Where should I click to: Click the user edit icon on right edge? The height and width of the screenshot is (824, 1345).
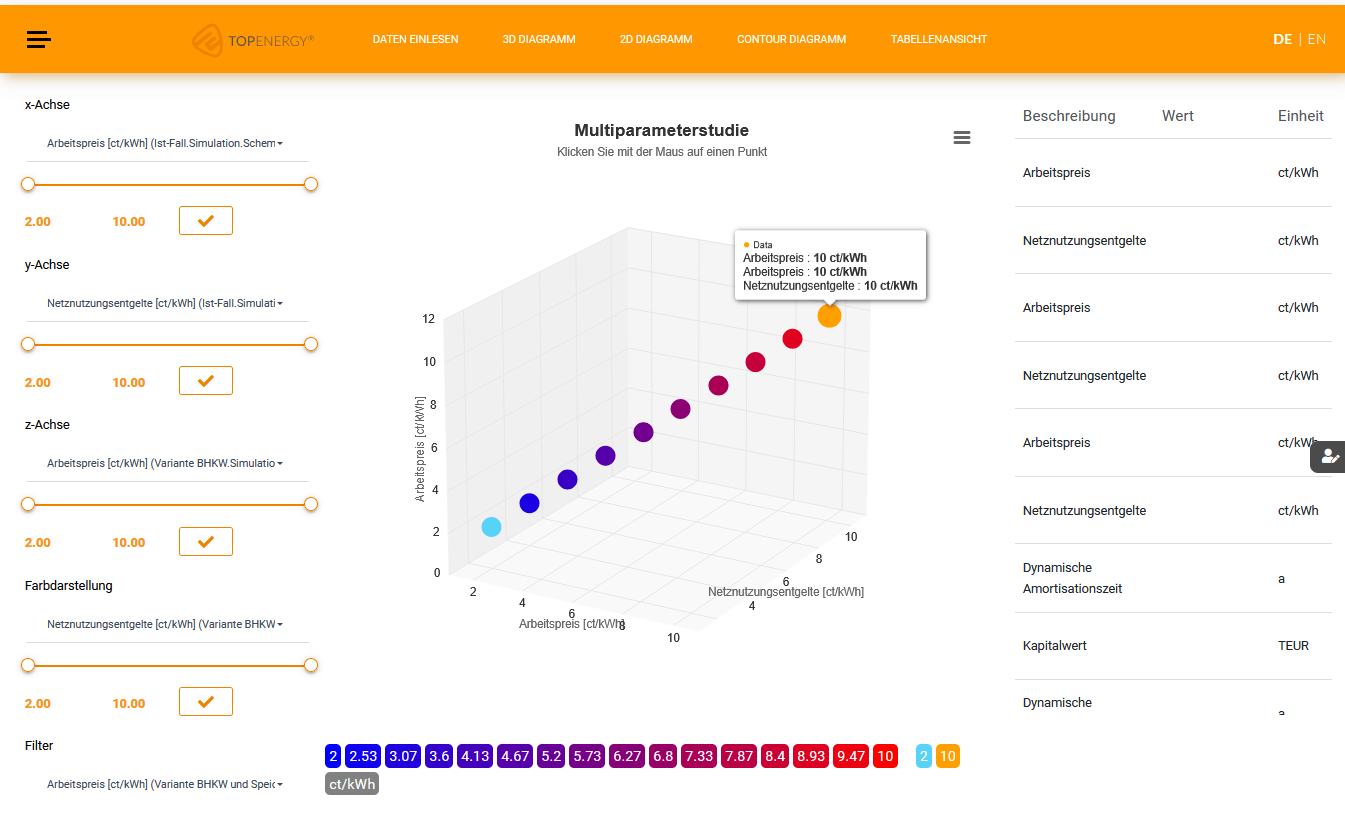1328,456
